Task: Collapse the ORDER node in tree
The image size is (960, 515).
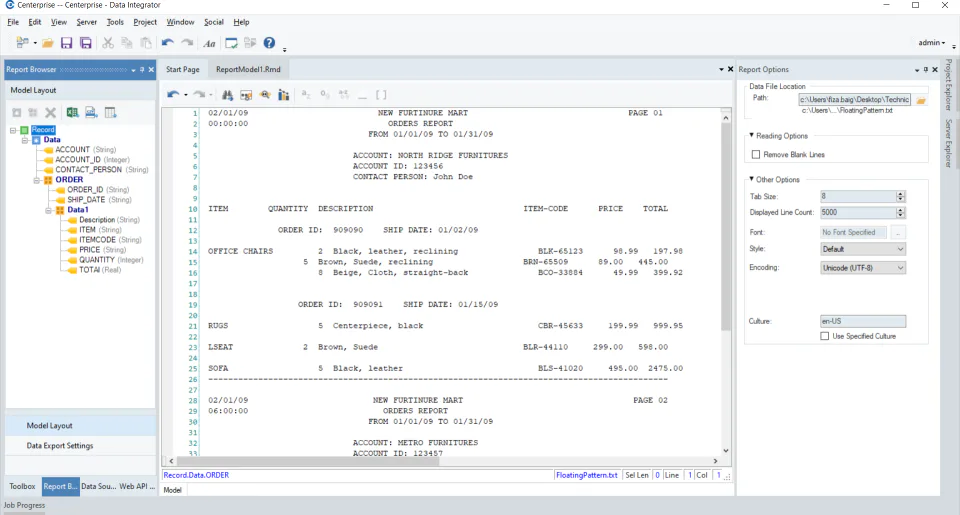Action: coord(37,180)
